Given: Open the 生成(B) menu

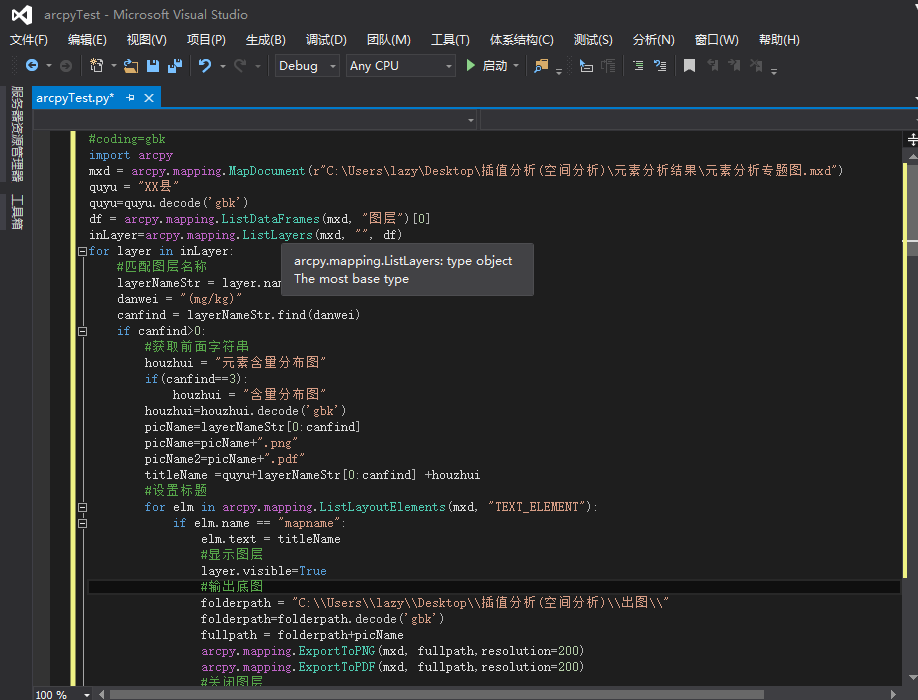Looking at the screenshot, I should tap(265, 40).
